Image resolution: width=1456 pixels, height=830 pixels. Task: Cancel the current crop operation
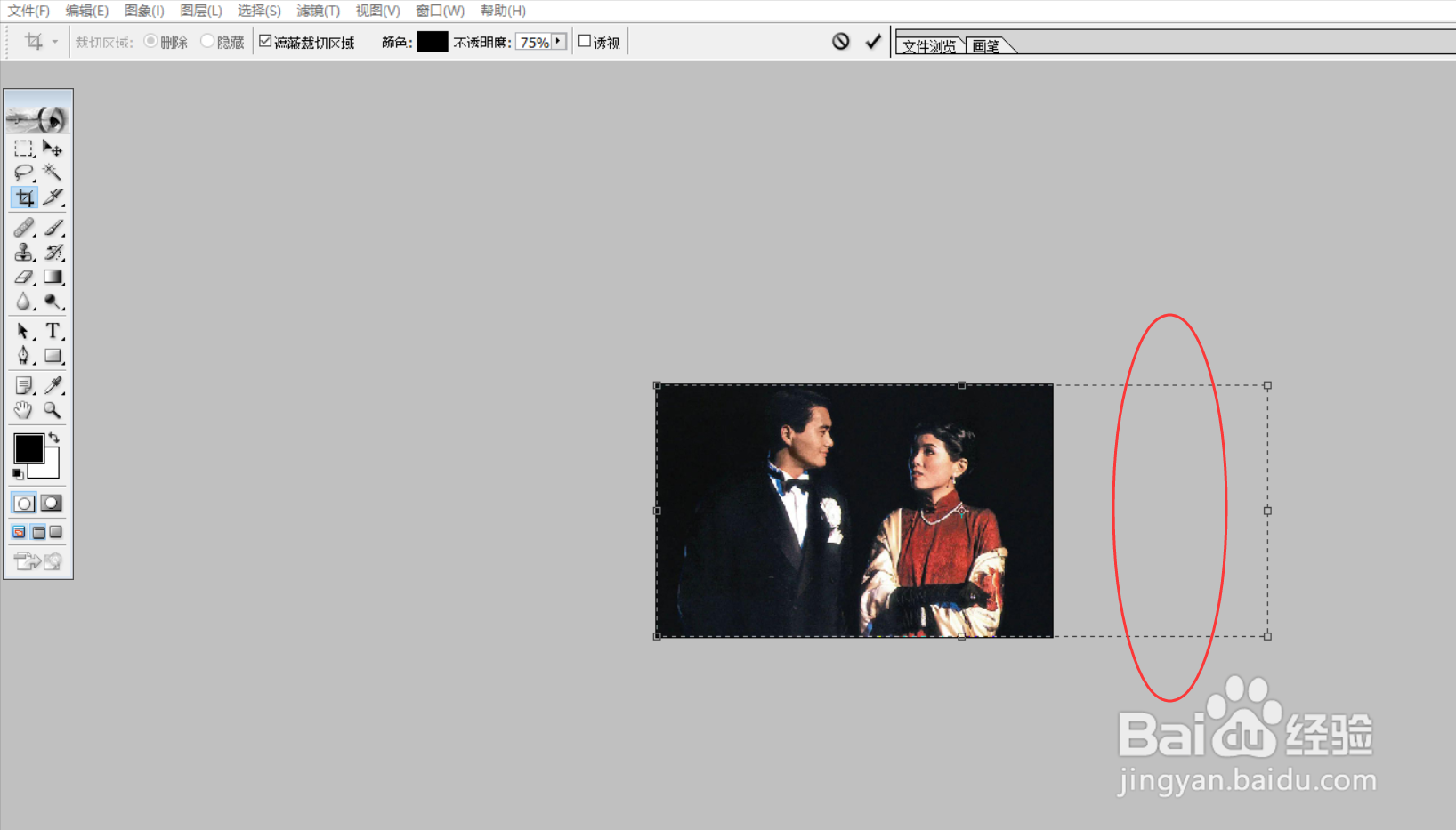coord(841,41)
